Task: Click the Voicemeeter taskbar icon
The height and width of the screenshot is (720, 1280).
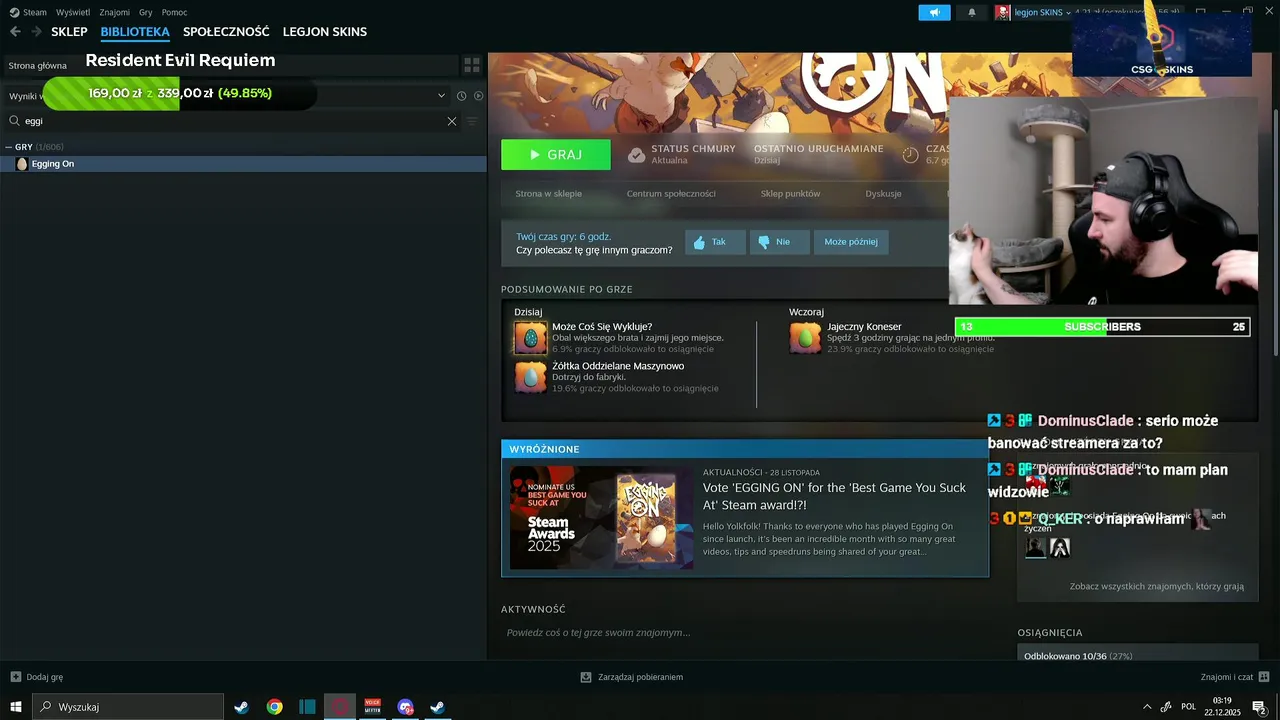Action: 372,707
